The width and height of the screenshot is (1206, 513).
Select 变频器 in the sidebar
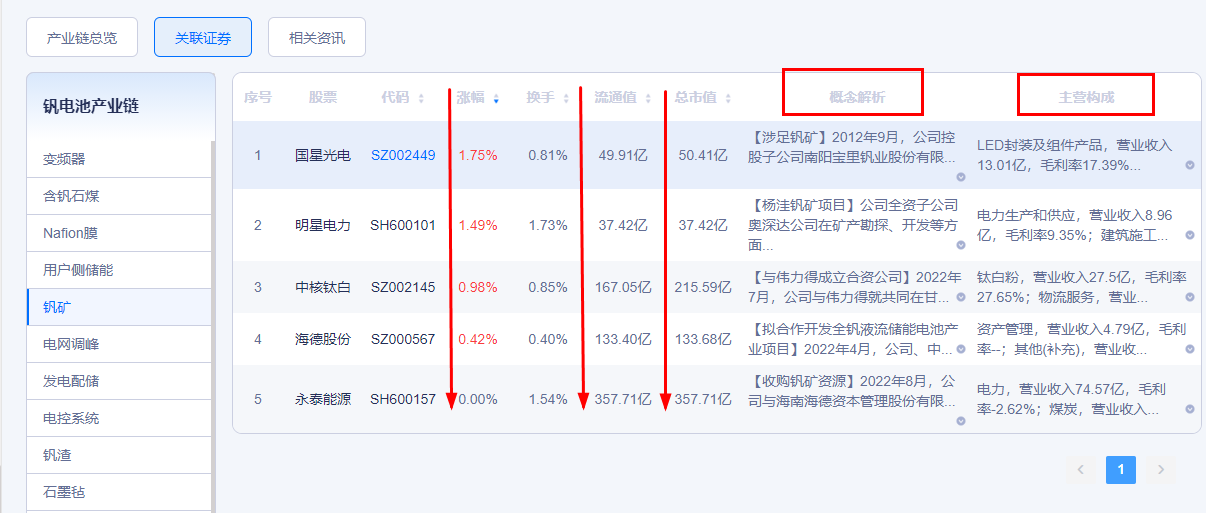[x=119, y=159]
